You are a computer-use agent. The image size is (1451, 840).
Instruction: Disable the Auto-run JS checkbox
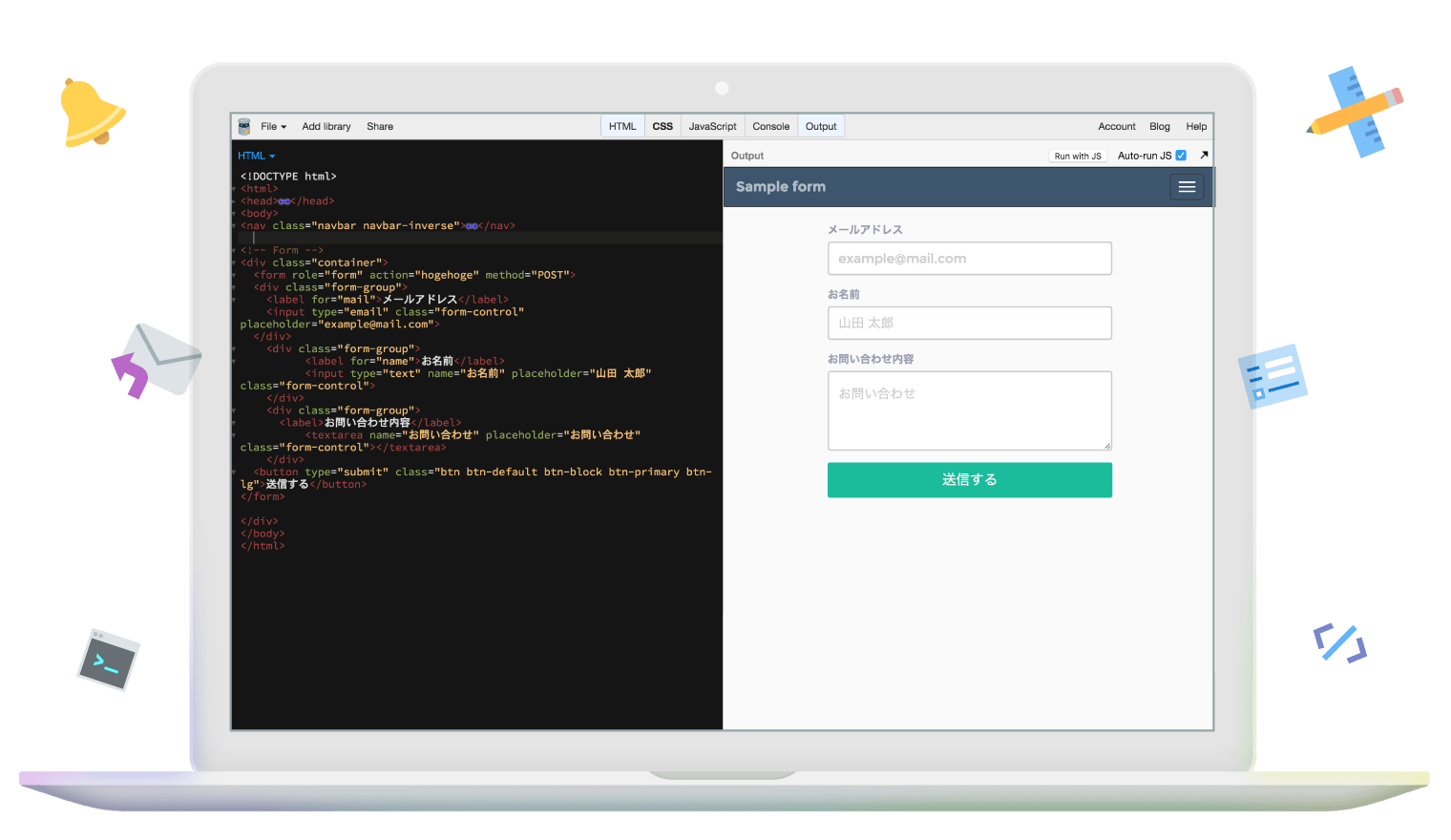pyautogui.click(x=1181, y=156)
